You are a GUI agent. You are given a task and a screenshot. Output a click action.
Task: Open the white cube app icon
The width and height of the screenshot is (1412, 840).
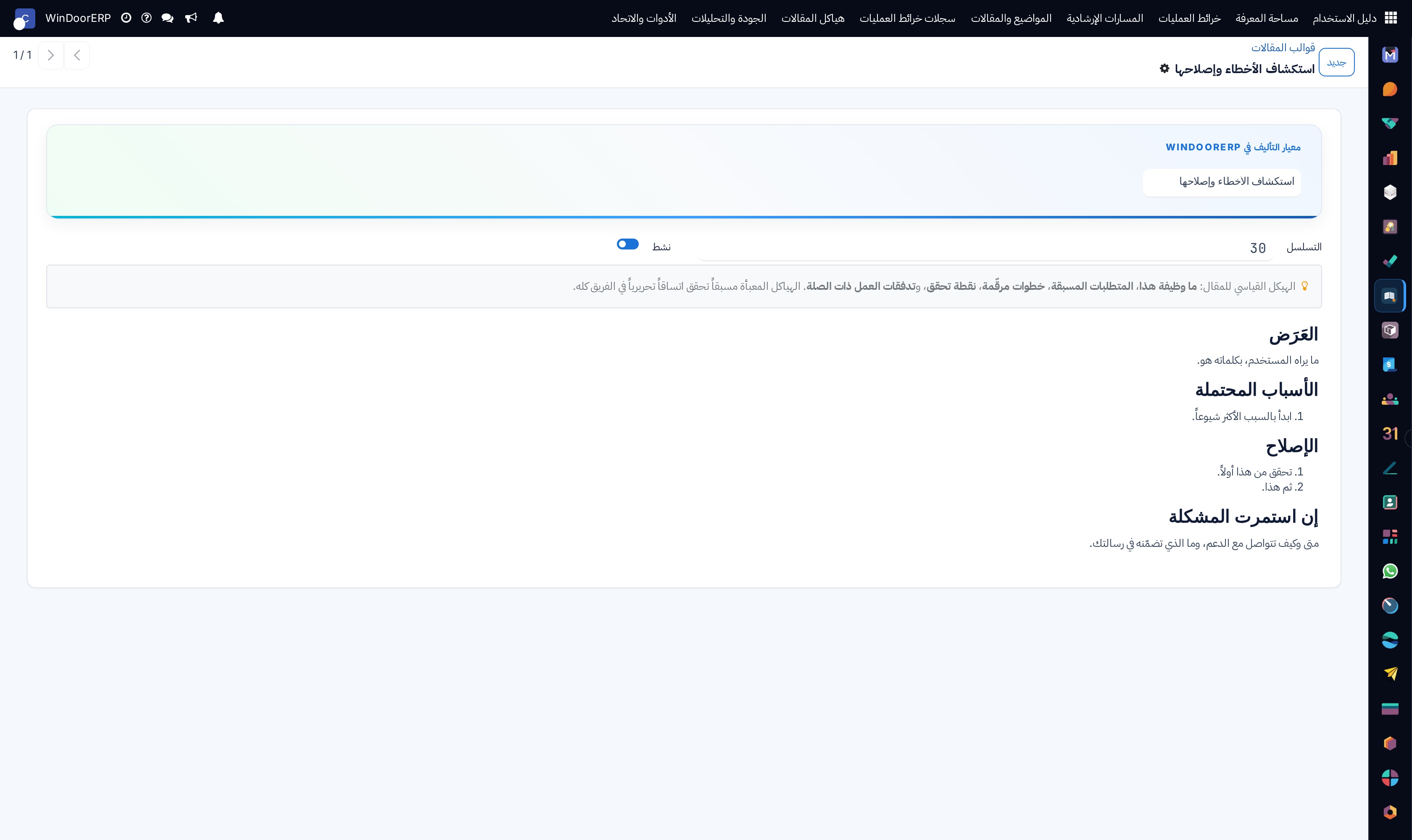click(x=1390, y=192)
